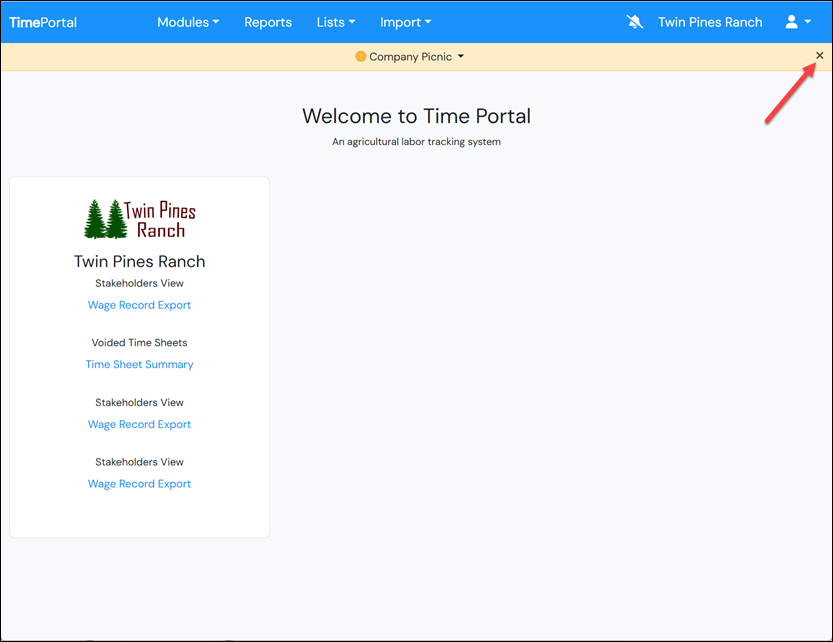833x642 pixels.
Task: Open Wage Record Export directly below Time Sheet Summary section
Action: click(x=139, y=424)
